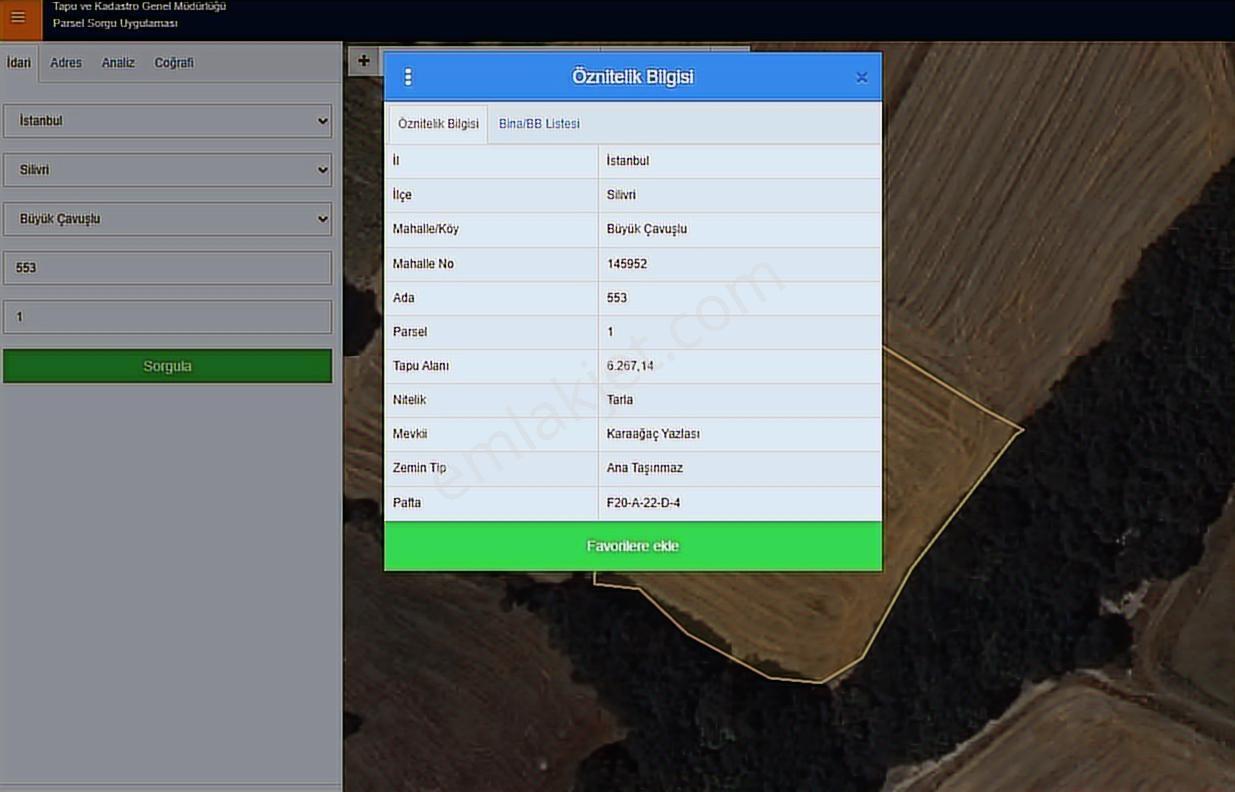Click the Ada input field with 553
Viewport: 1235px width, 792px height.
(167, 268)
